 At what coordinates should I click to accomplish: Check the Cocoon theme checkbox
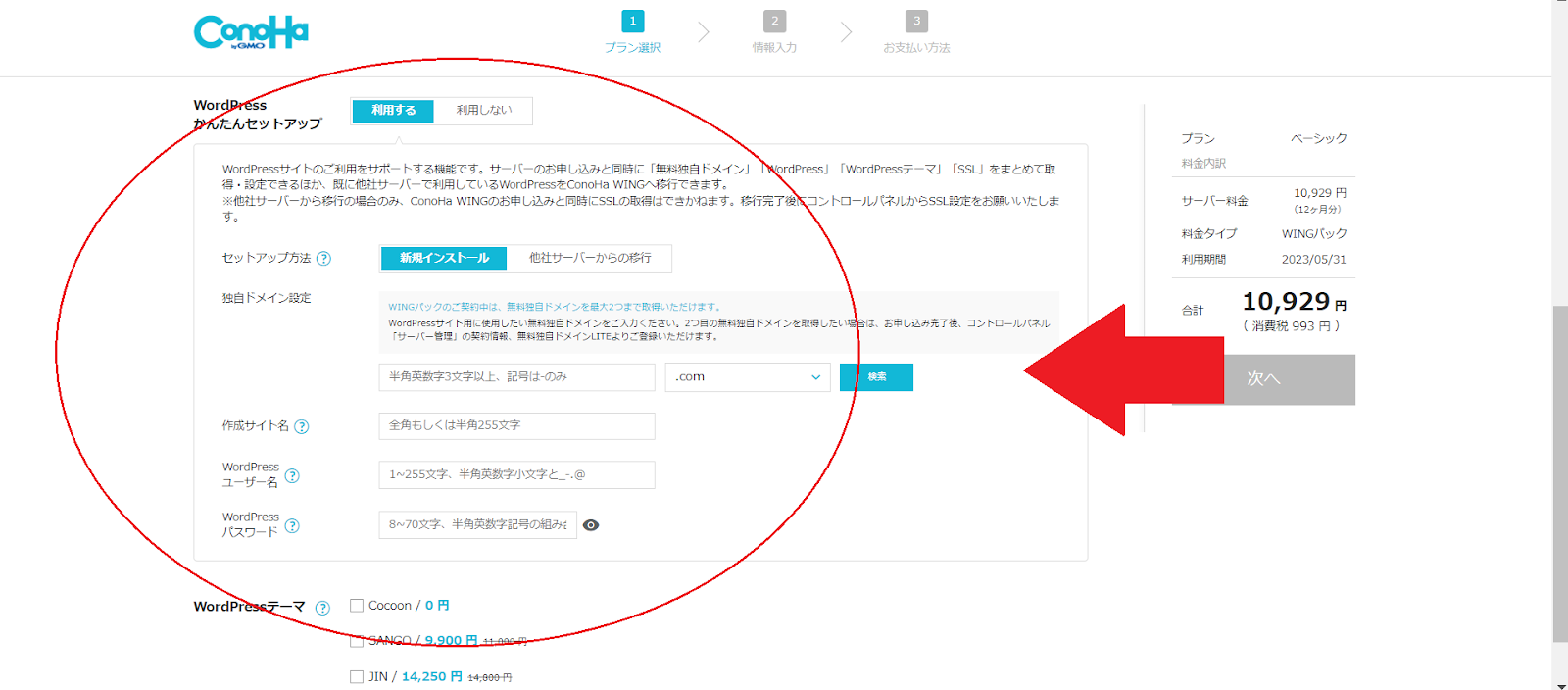coord(357,606)
